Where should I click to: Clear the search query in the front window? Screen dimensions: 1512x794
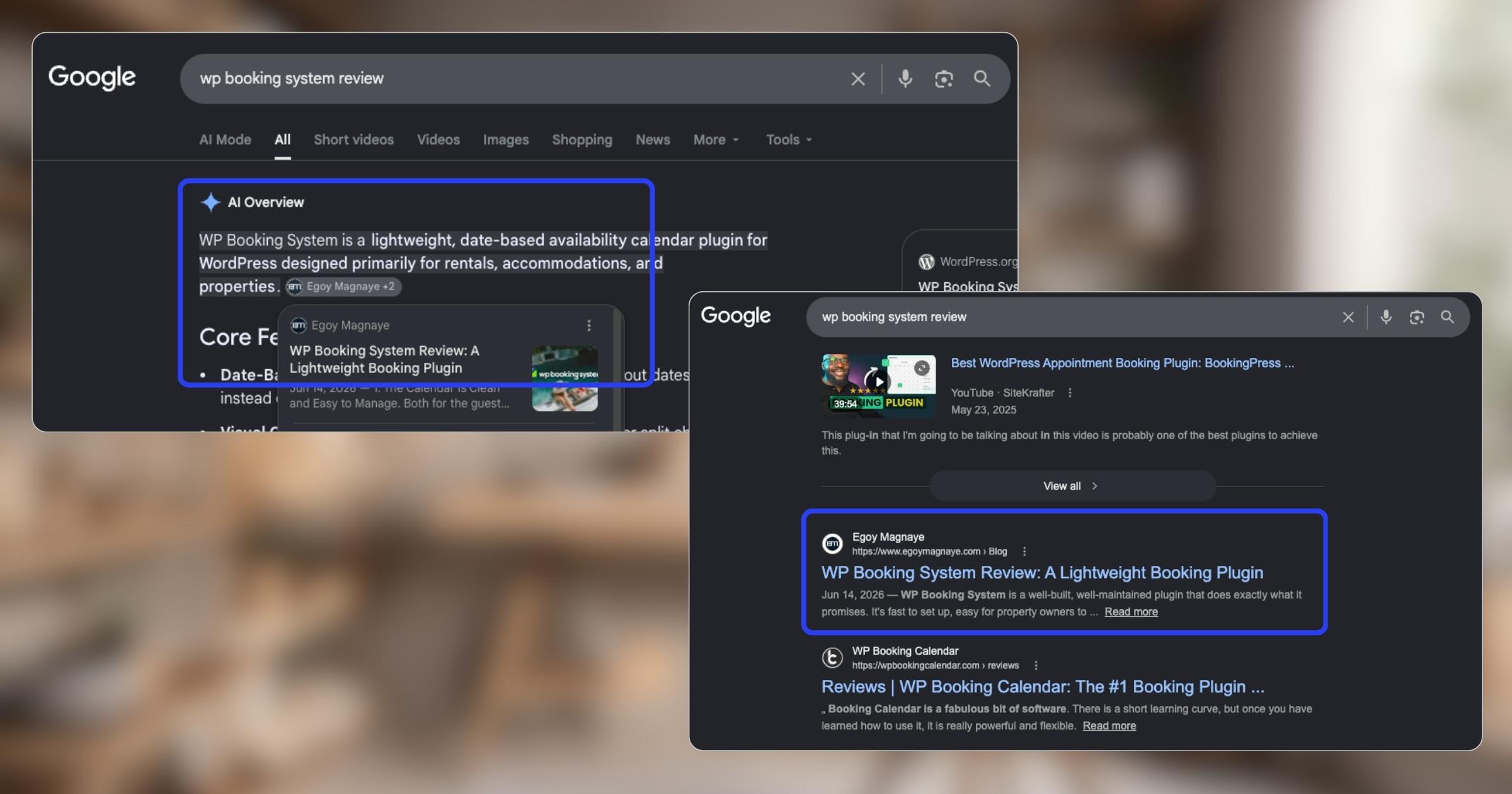pyautogui.click(x=1348, y=317)
